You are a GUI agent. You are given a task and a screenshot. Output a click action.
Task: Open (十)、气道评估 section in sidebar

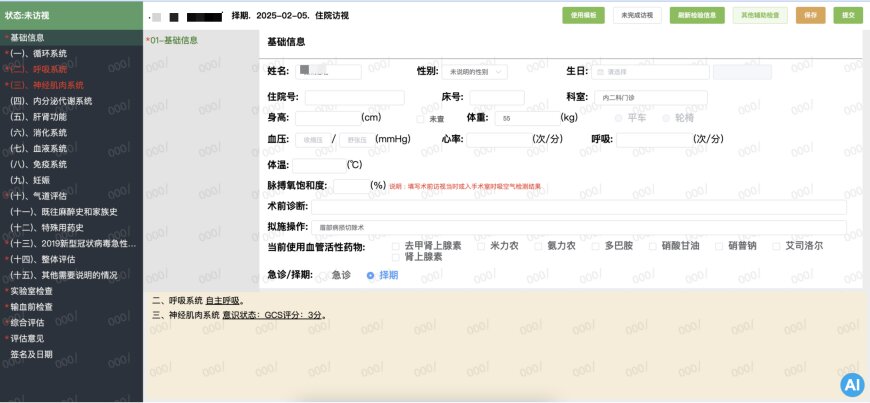(x=38, y=196)
